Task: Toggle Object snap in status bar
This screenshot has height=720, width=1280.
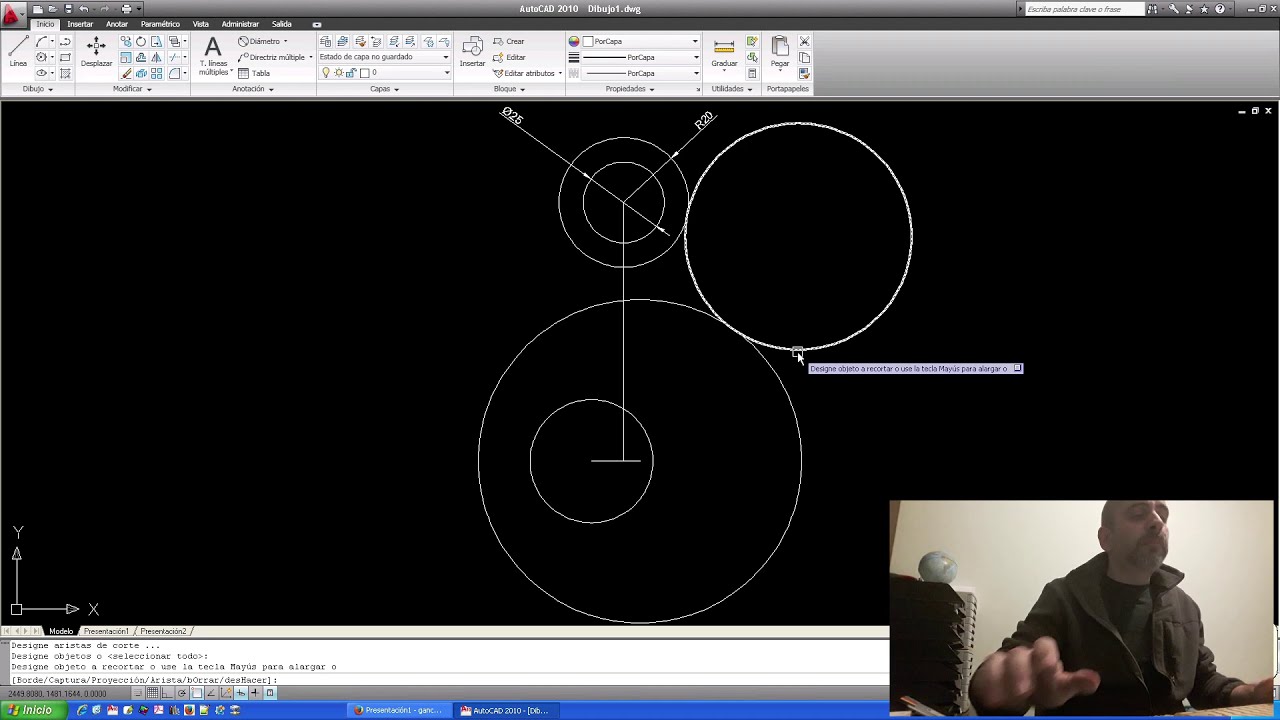Action: [197, 693]
